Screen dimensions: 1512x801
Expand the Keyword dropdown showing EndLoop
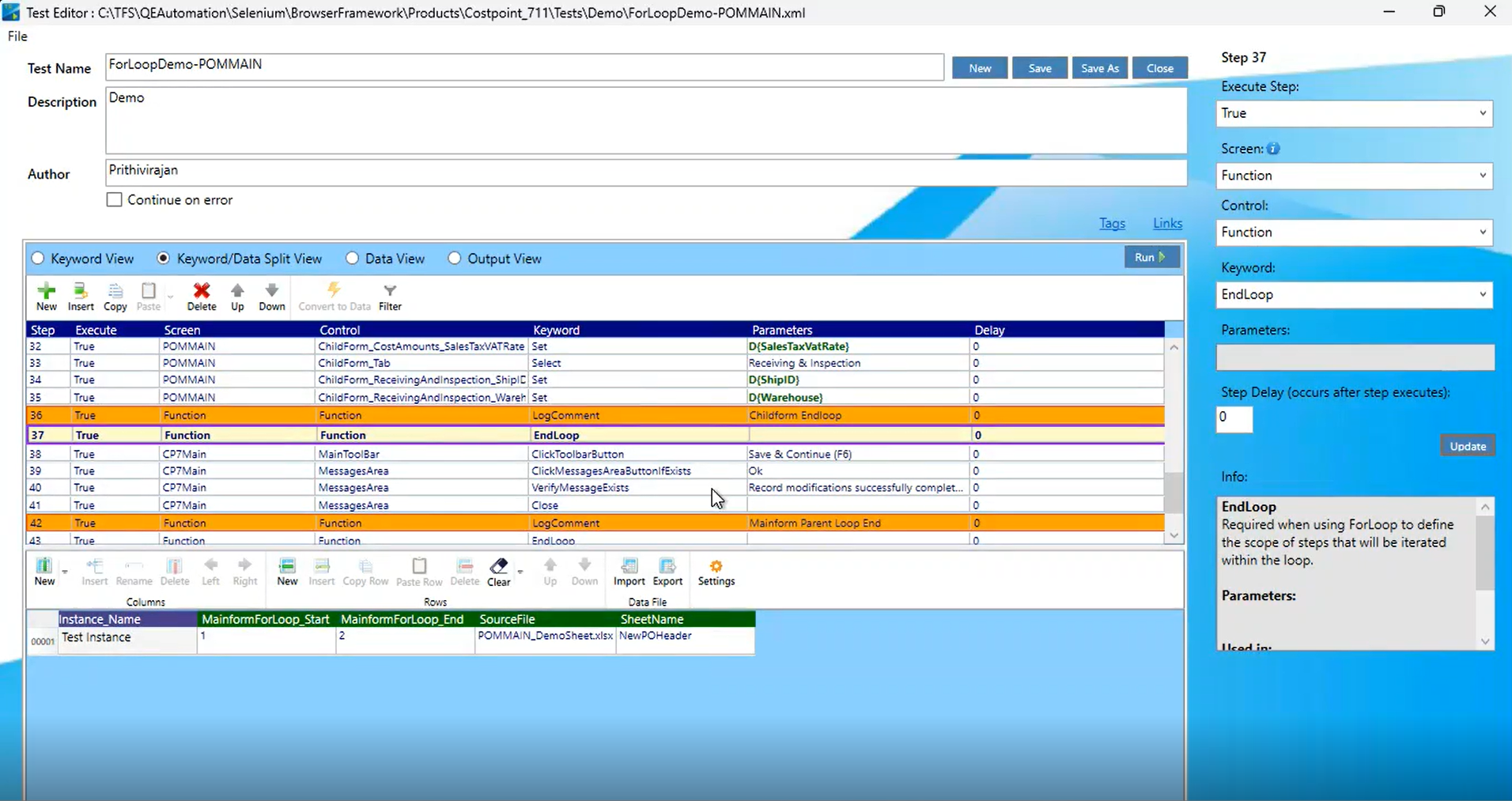[1354, 294]
